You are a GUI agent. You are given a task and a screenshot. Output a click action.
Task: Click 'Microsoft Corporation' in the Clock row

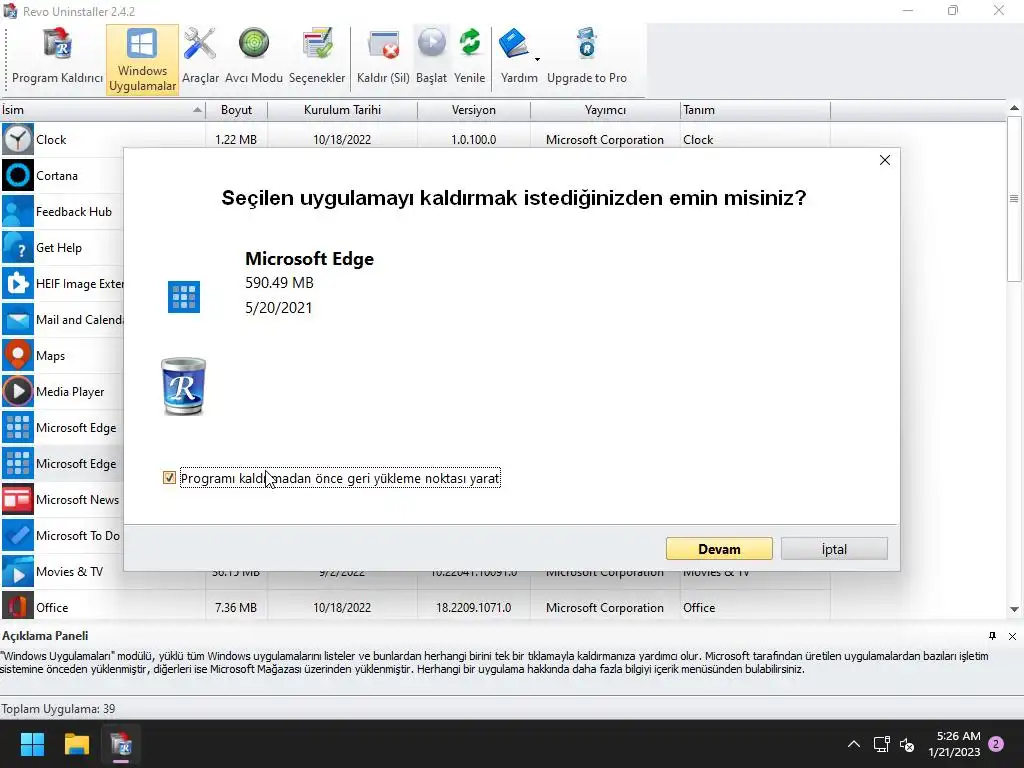point(605,140)
